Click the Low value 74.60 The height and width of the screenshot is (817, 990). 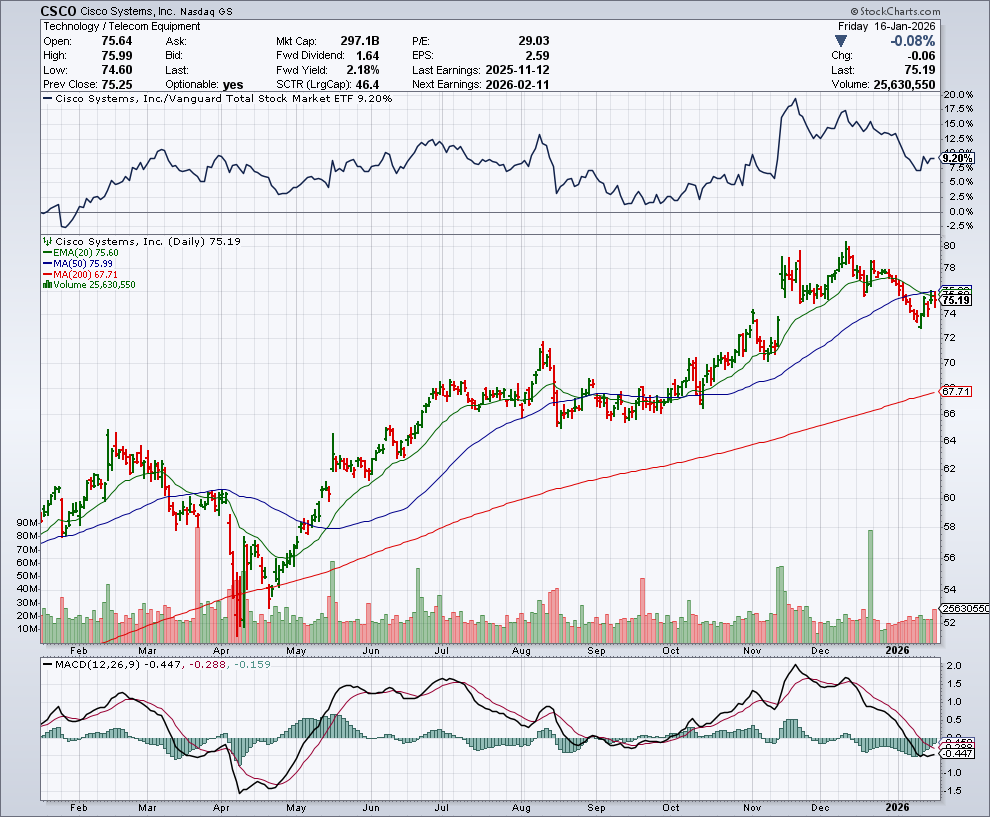[117, 70]
